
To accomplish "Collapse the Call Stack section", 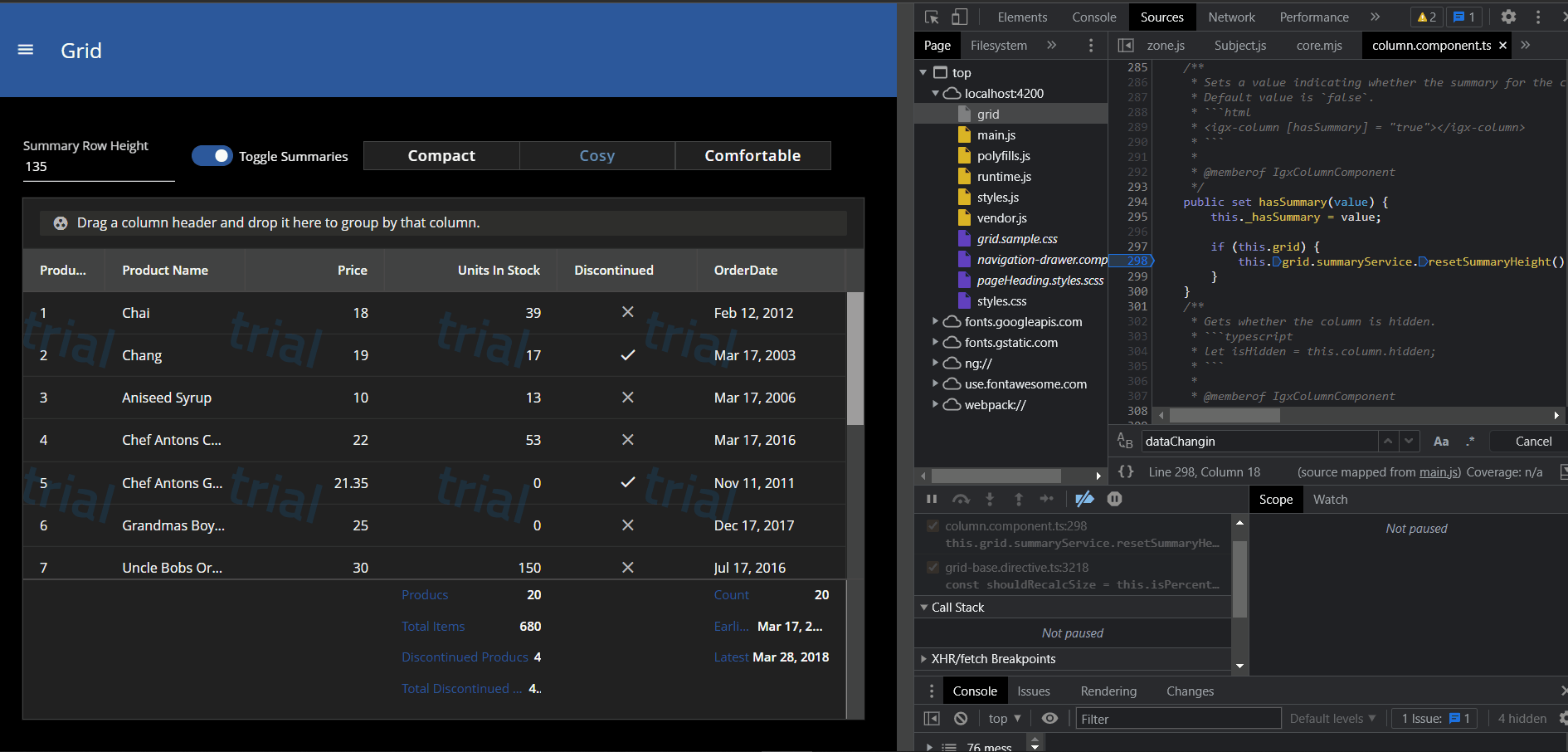I will (924, 607).
